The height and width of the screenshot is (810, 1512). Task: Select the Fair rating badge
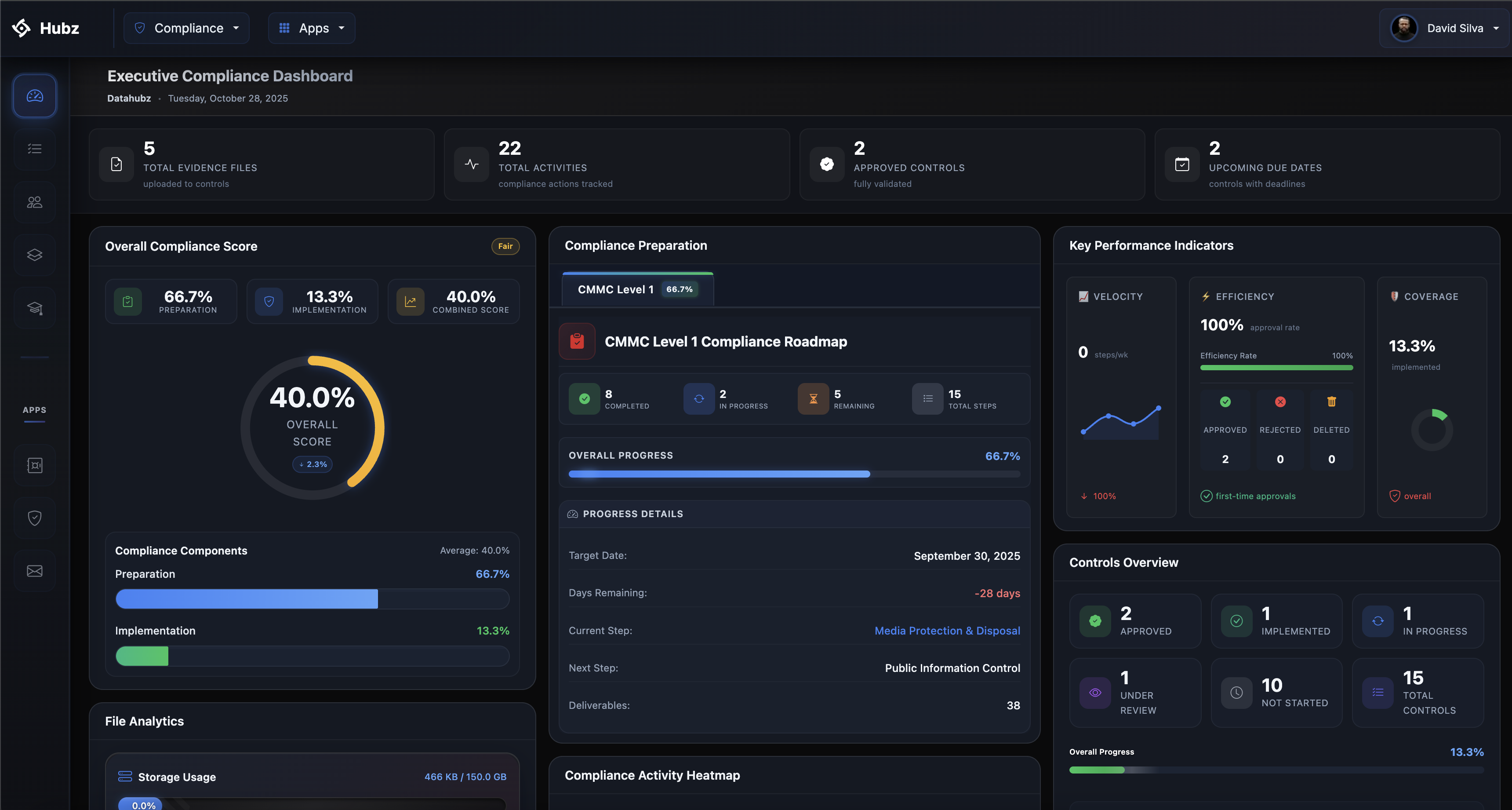pos(505,246)
